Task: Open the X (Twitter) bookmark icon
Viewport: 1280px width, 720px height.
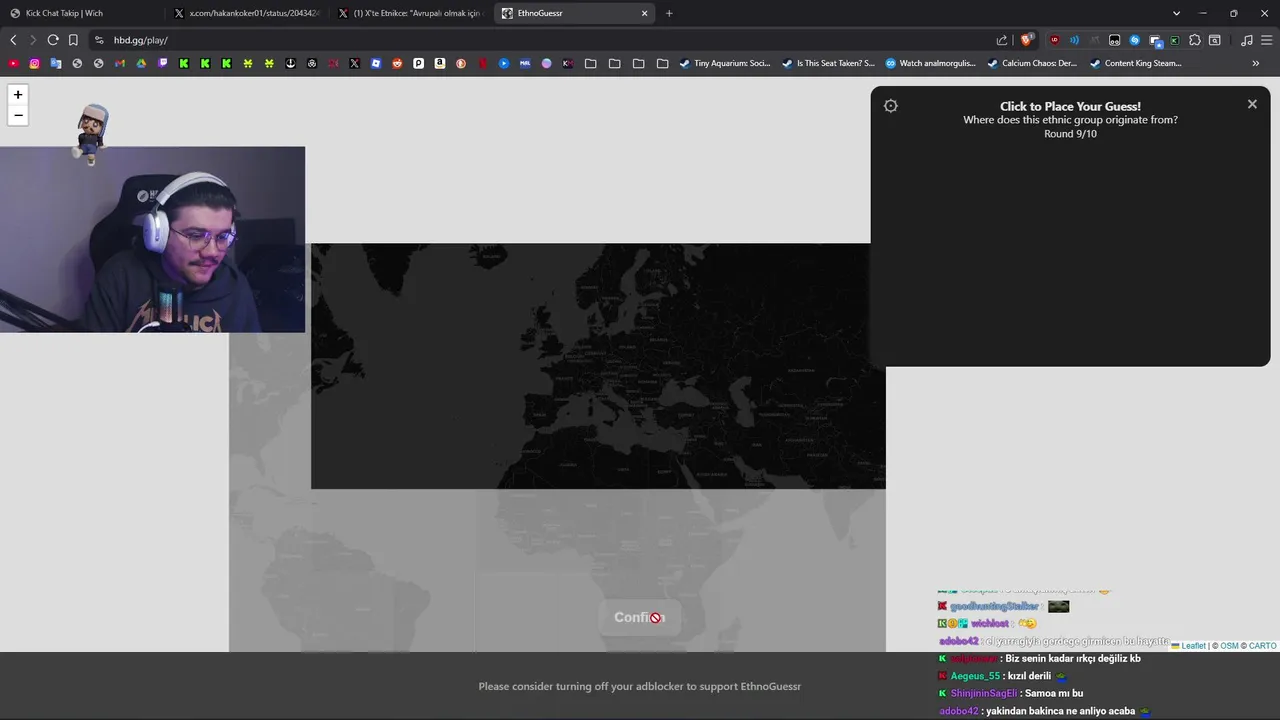Action: 354,63
